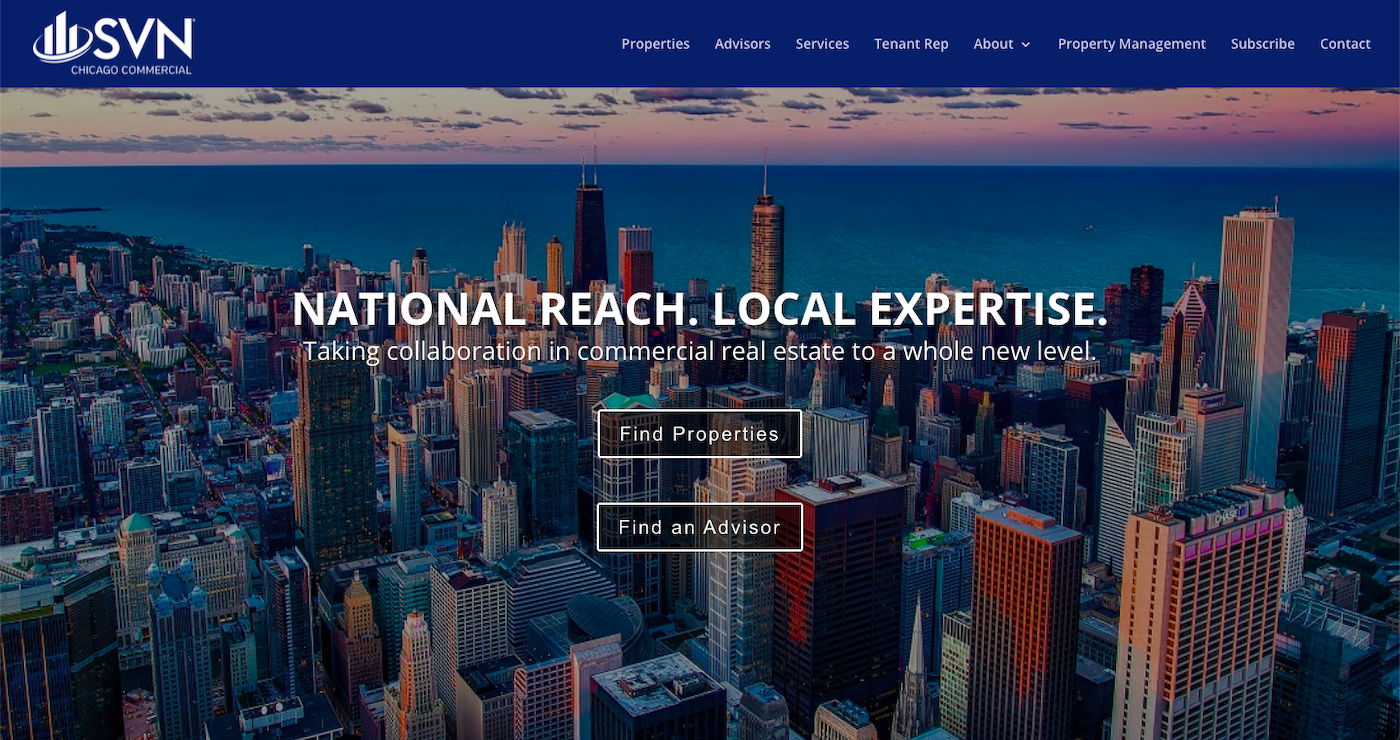Select Tenant Rep in navigation
This screenshot has height=740, width=1400.
pos(911,44)
